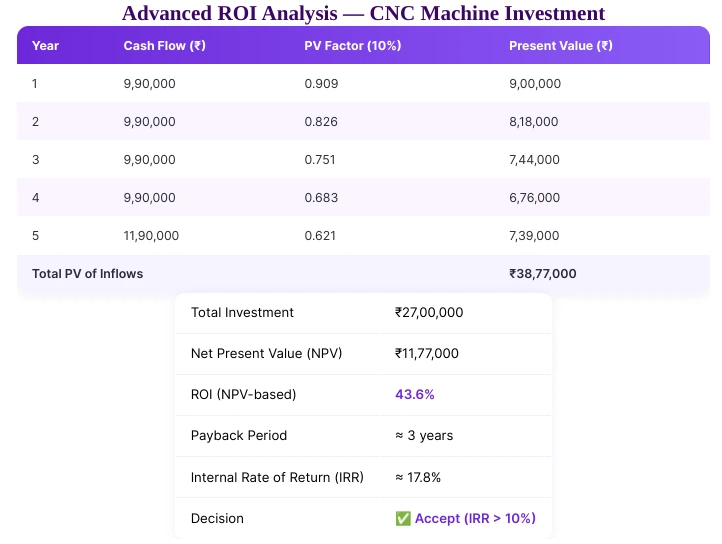Click the purple 43.6% ROI value
The image size is (722, 544).
pyautogui.click(x=415, y=394)
